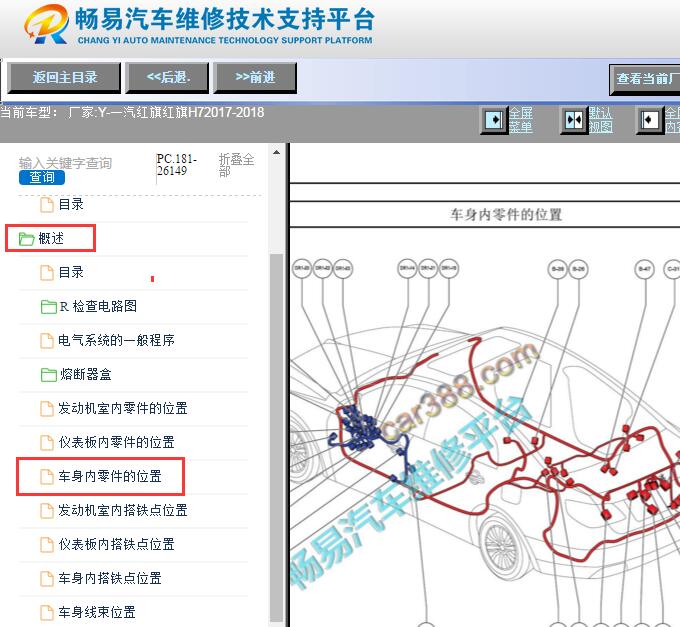Click the menu panel vertical scrollbar thumb
Viewport: 680px width, 627px height.
276,438
